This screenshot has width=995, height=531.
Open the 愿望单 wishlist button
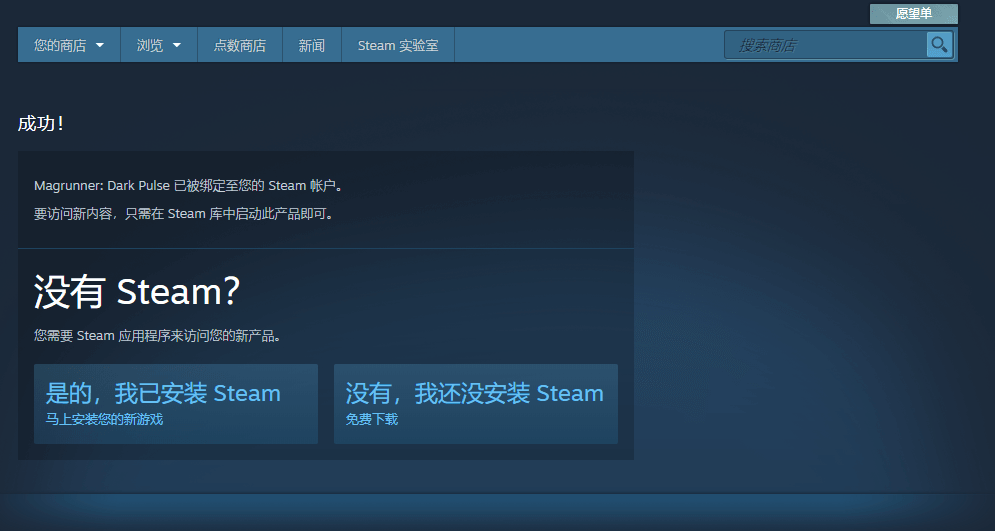click(x=913, y=14)
